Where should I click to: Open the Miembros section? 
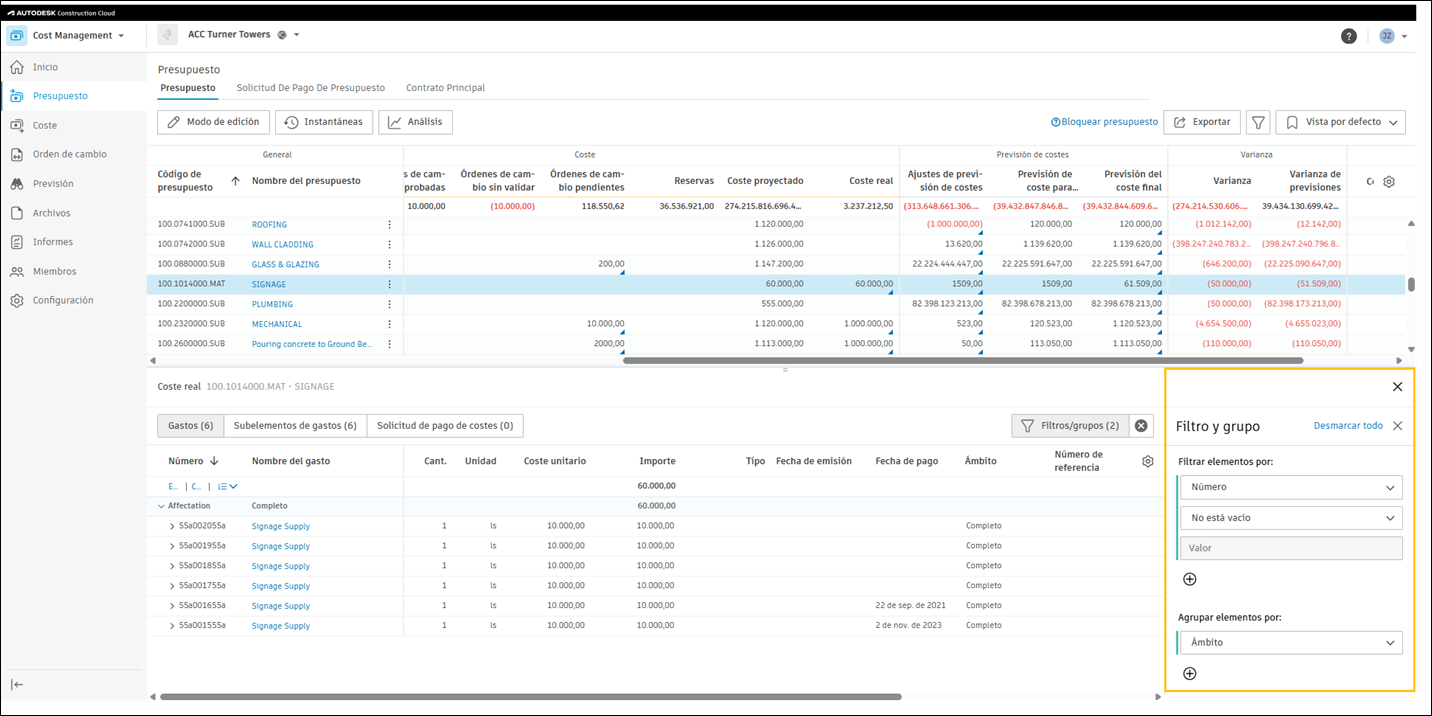click(54, 271)
